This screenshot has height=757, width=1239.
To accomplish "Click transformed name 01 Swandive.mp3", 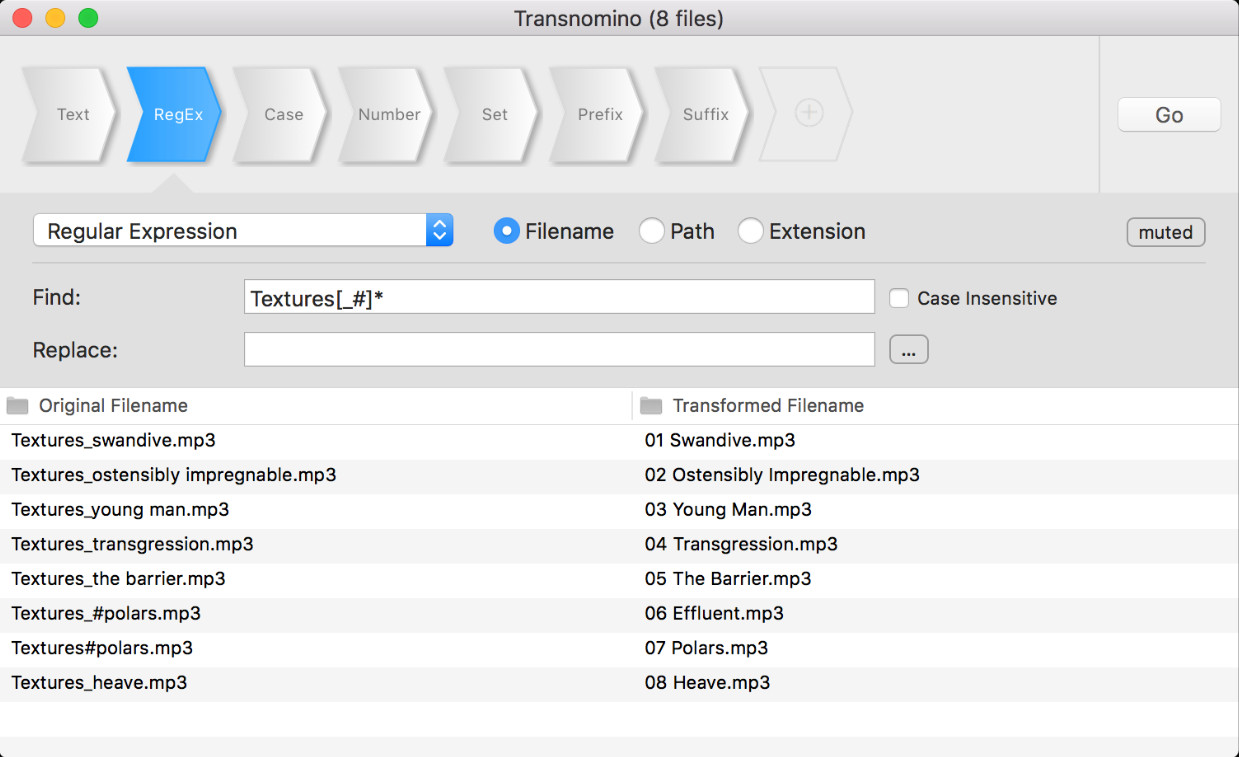I will [720, 440].
